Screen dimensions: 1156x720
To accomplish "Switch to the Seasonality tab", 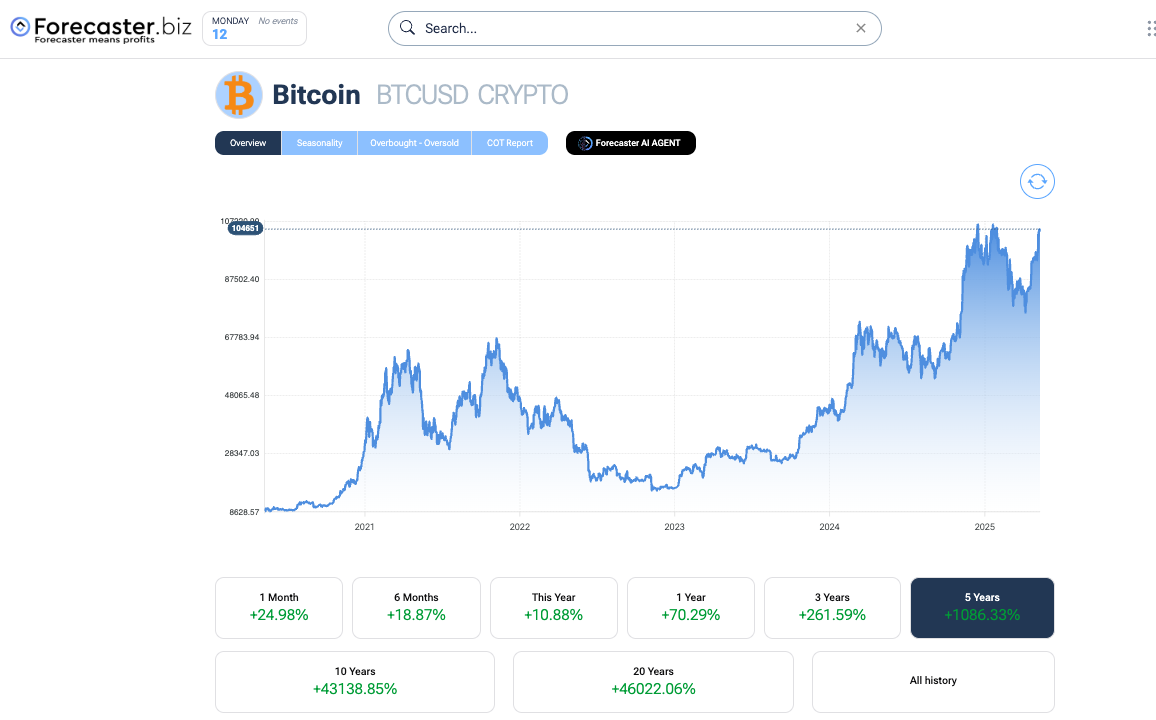I will 319,143.
